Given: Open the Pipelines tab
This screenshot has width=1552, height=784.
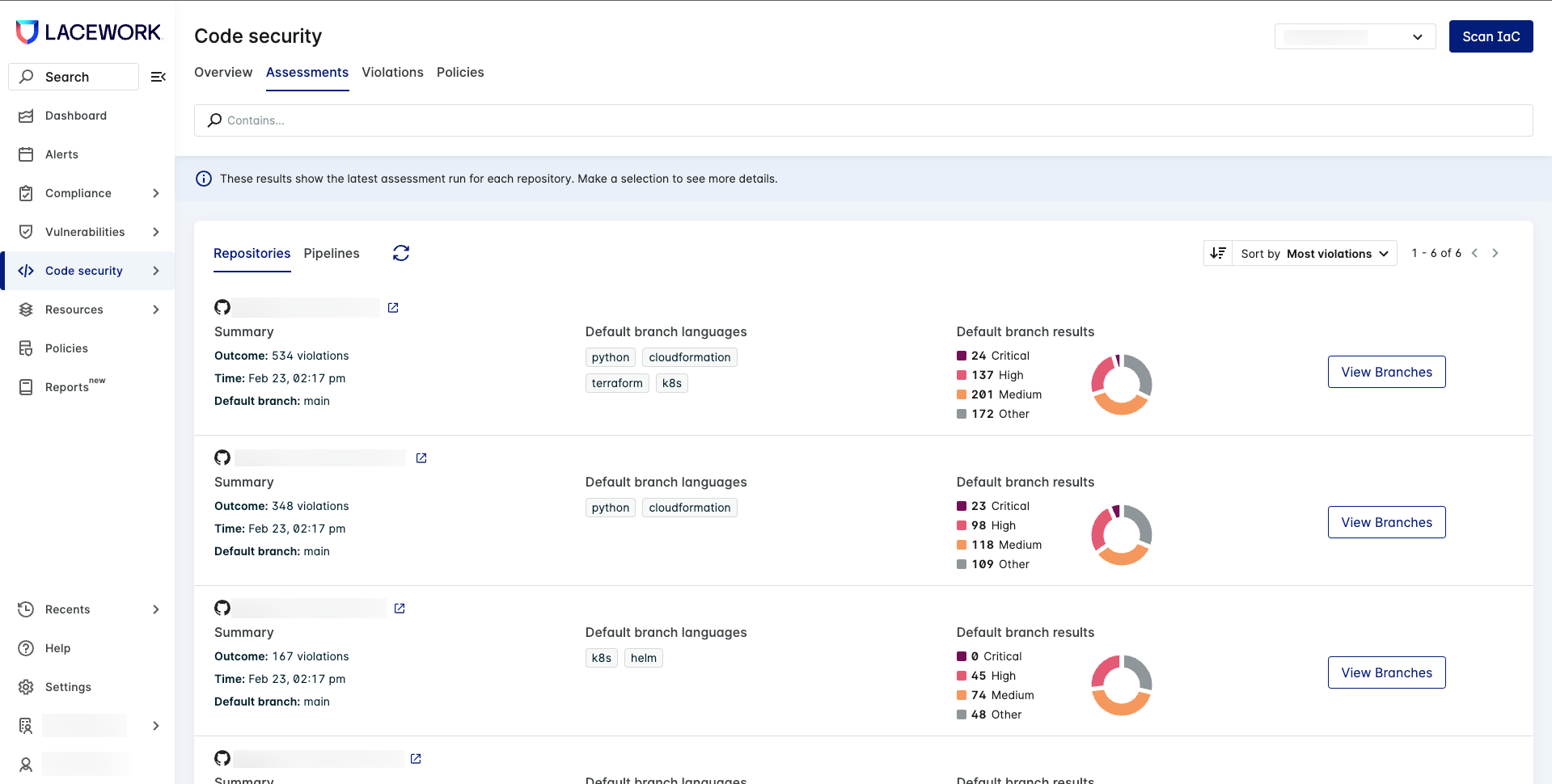Looking at the screenshot, I should (x=332, y=253).
